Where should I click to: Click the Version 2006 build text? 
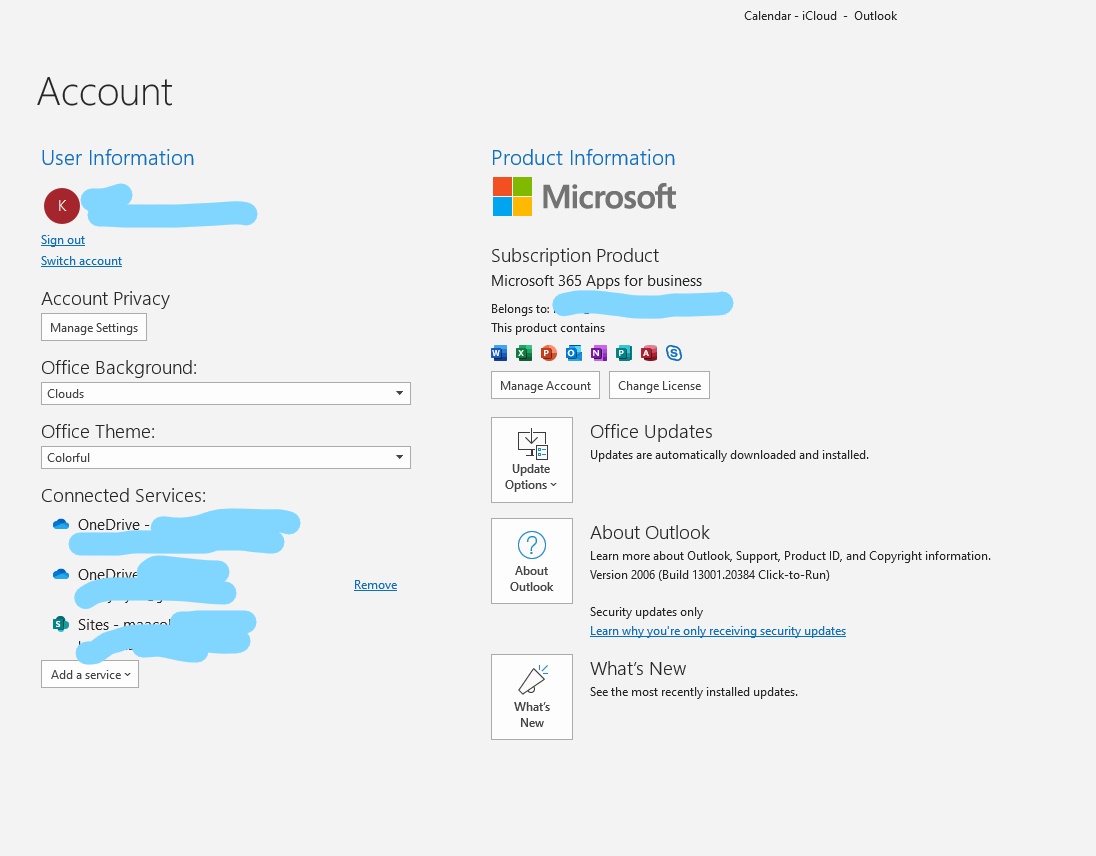(709, 575)
